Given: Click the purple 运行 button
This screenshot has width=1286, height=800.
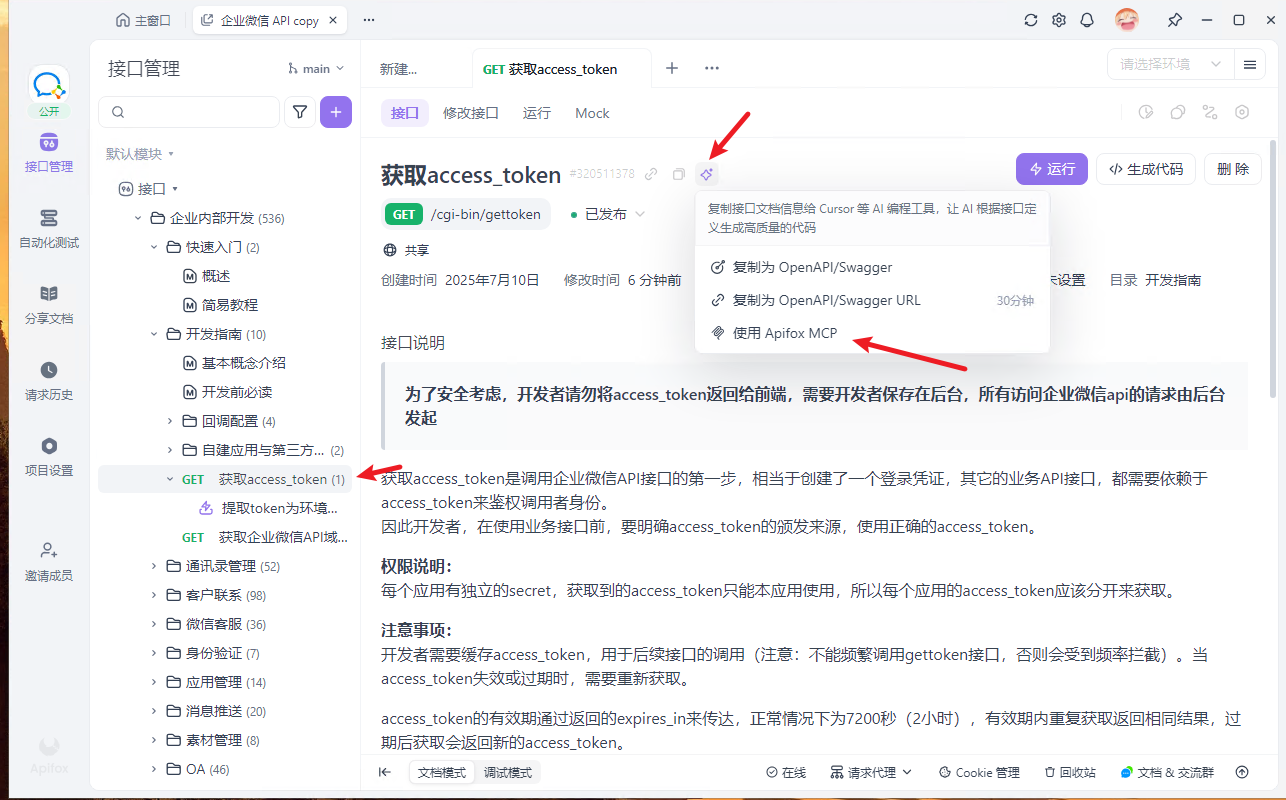Looking at the screenshot, I should pos(1051,169).
